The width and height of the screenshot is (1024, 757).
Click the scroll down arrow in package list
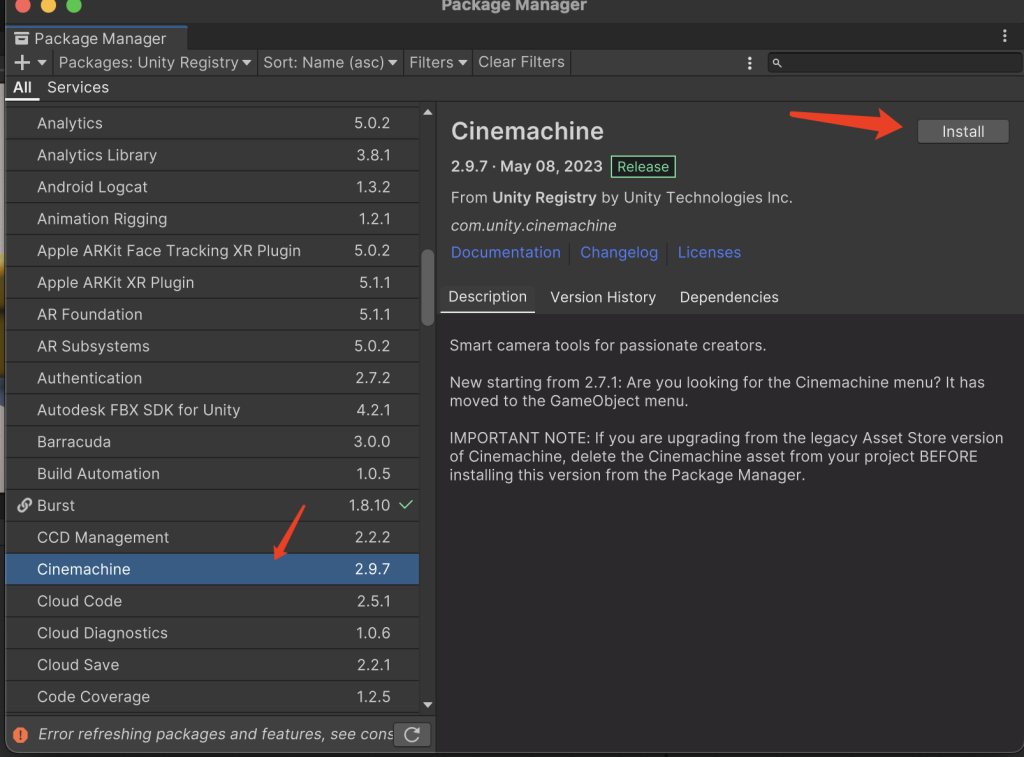coord(428,705)
